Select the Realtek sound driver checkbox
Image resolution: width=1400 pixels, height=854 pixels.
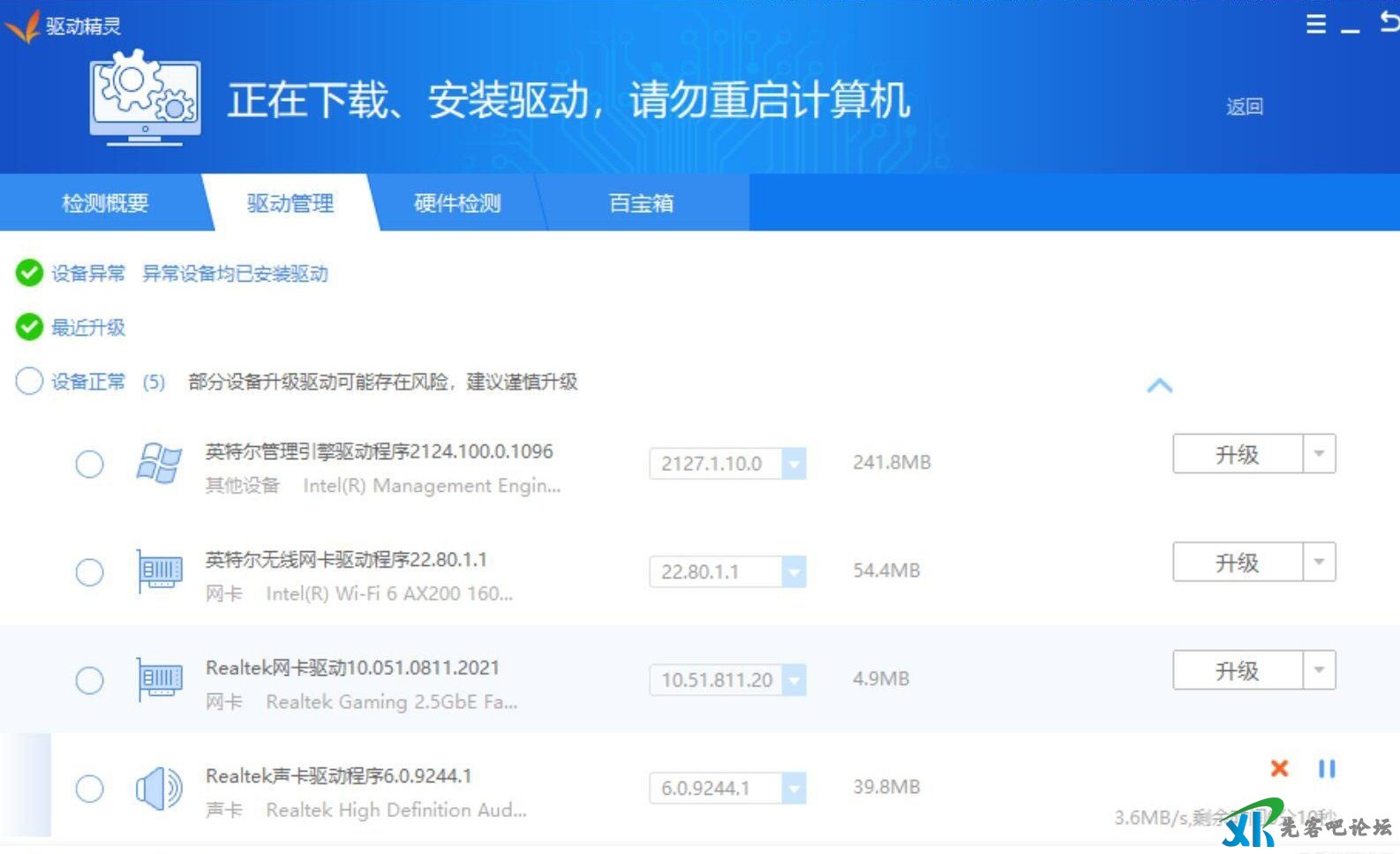tap(89, 789)
